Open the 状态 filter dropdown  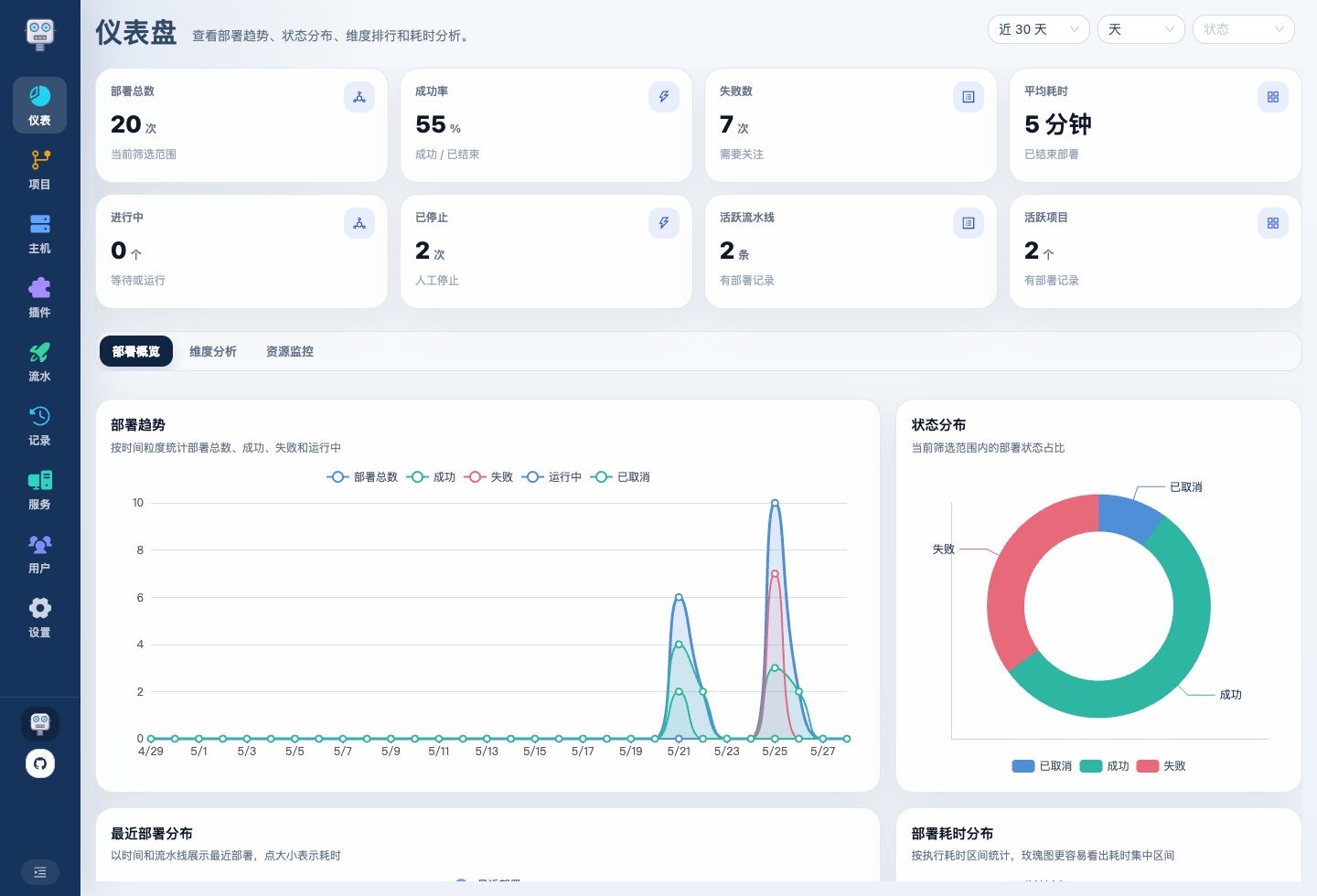tap(1244, 29)
